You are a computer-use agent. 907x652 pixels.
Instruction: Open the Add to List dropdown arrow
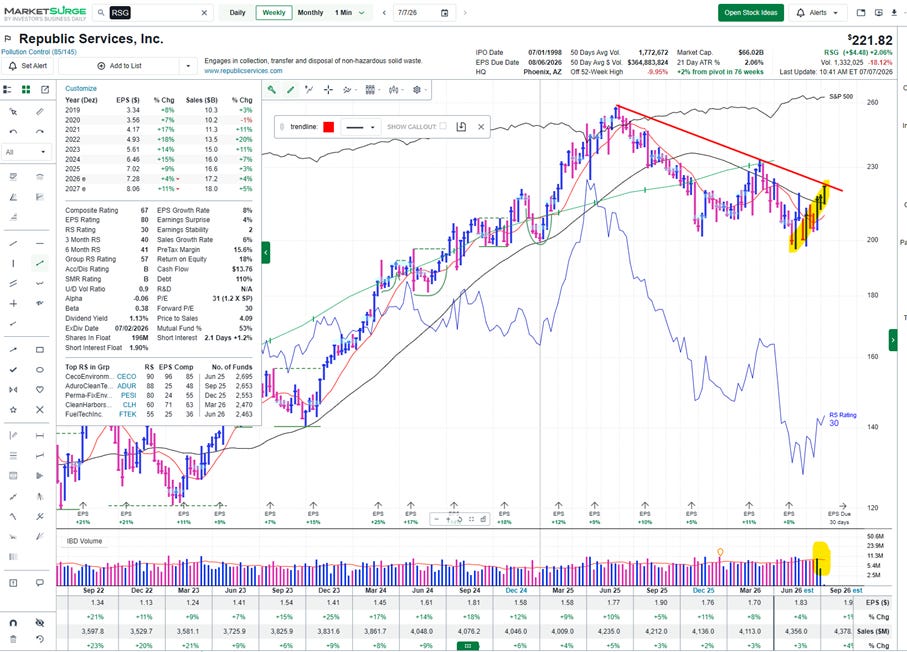pos(188,66)
